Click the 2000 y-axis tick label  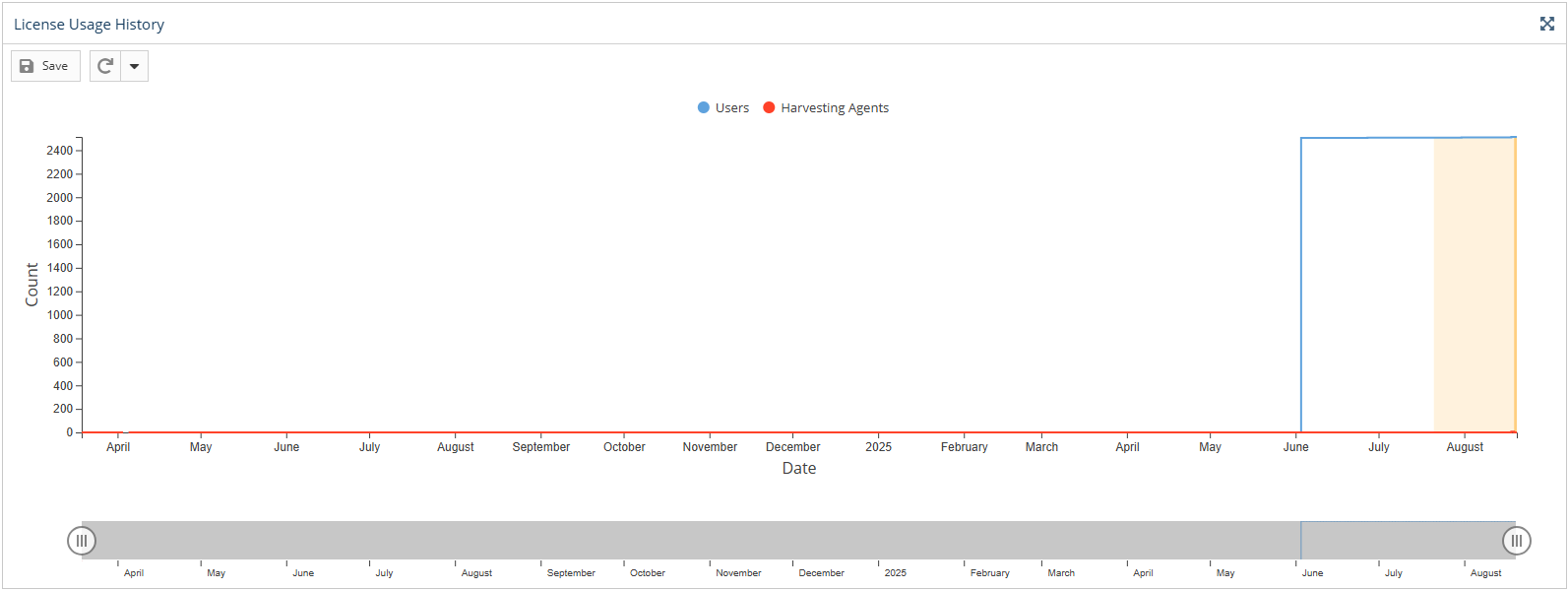click(x=59, y=198)
